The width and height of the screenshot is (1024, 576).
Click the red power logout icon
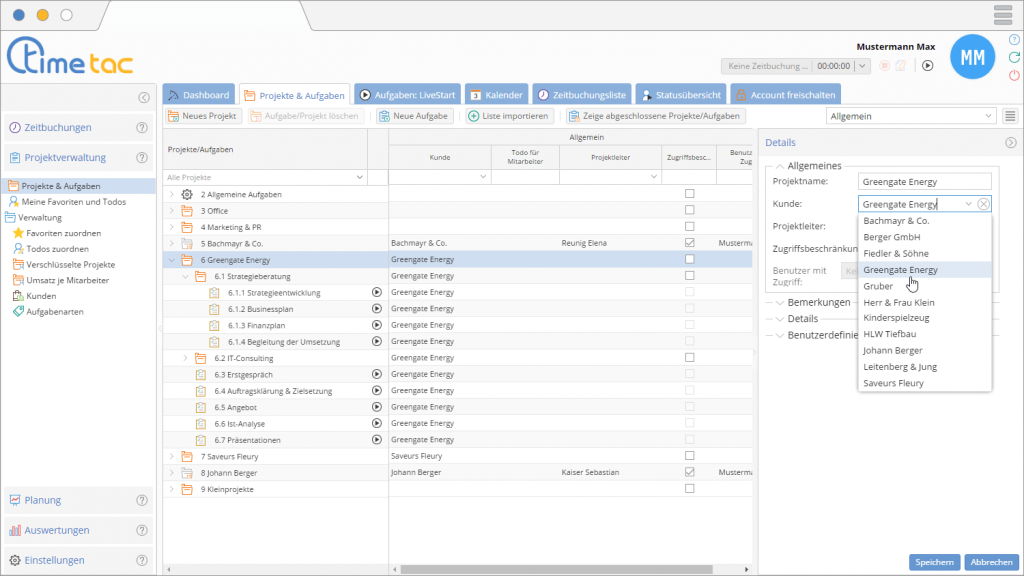1014,76
